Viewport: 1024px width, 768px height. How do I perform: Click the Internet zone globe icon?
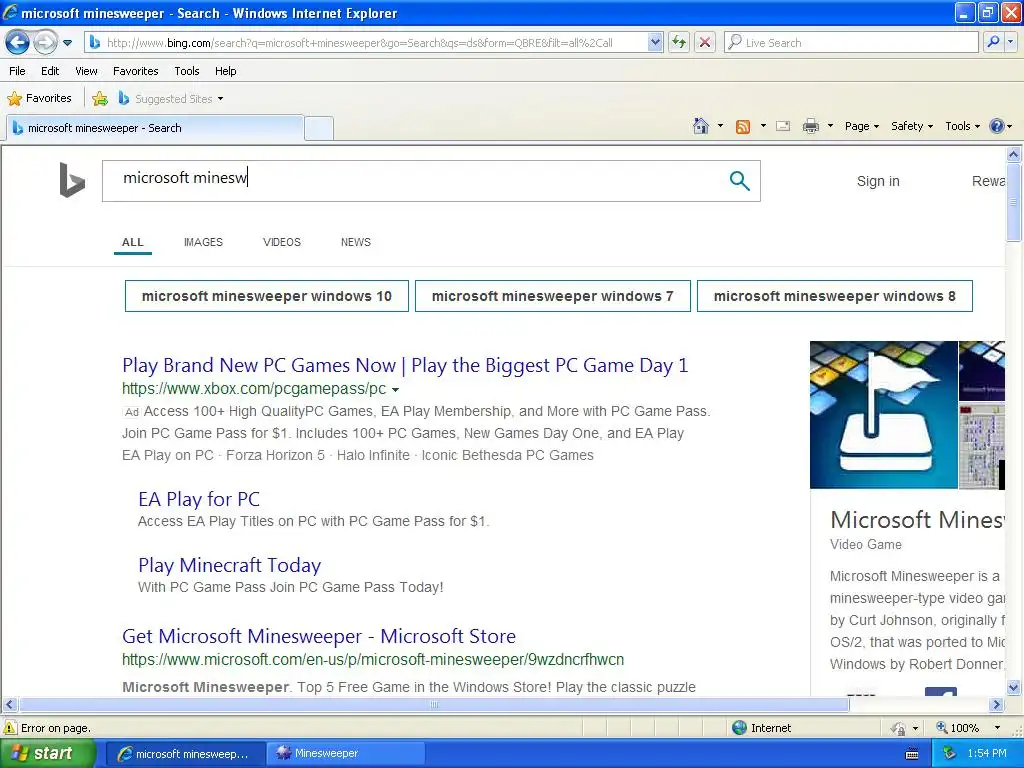tap(739, 728)
